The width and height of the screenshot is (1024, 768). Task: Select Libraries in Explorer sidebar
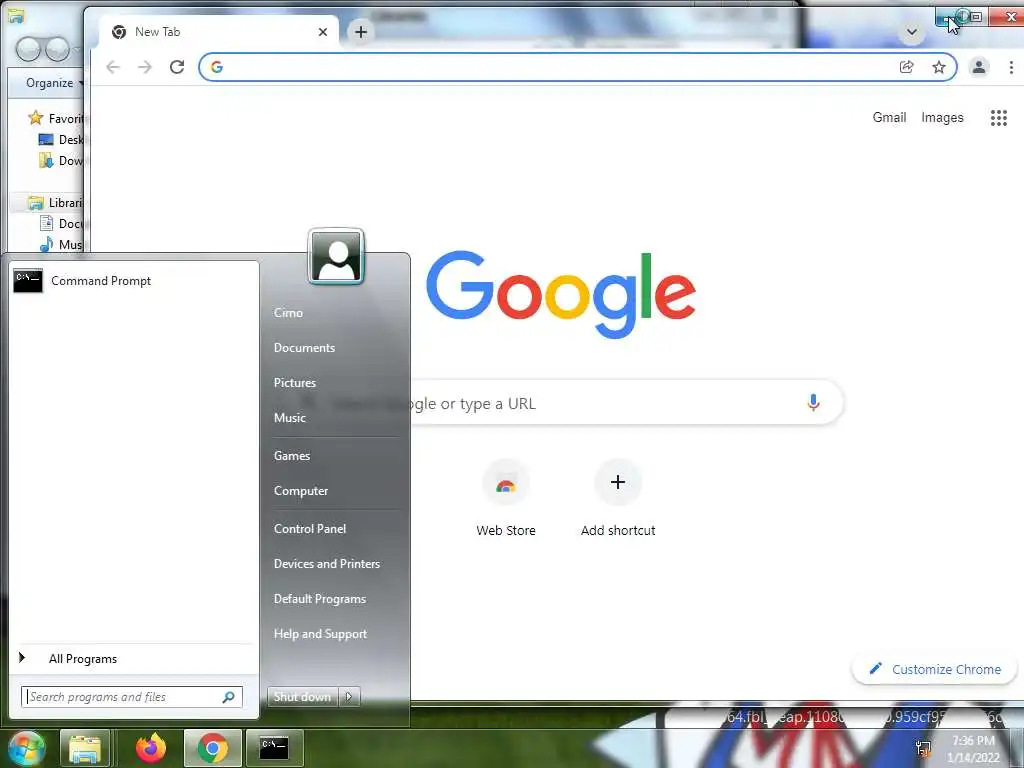coord(56,202)
